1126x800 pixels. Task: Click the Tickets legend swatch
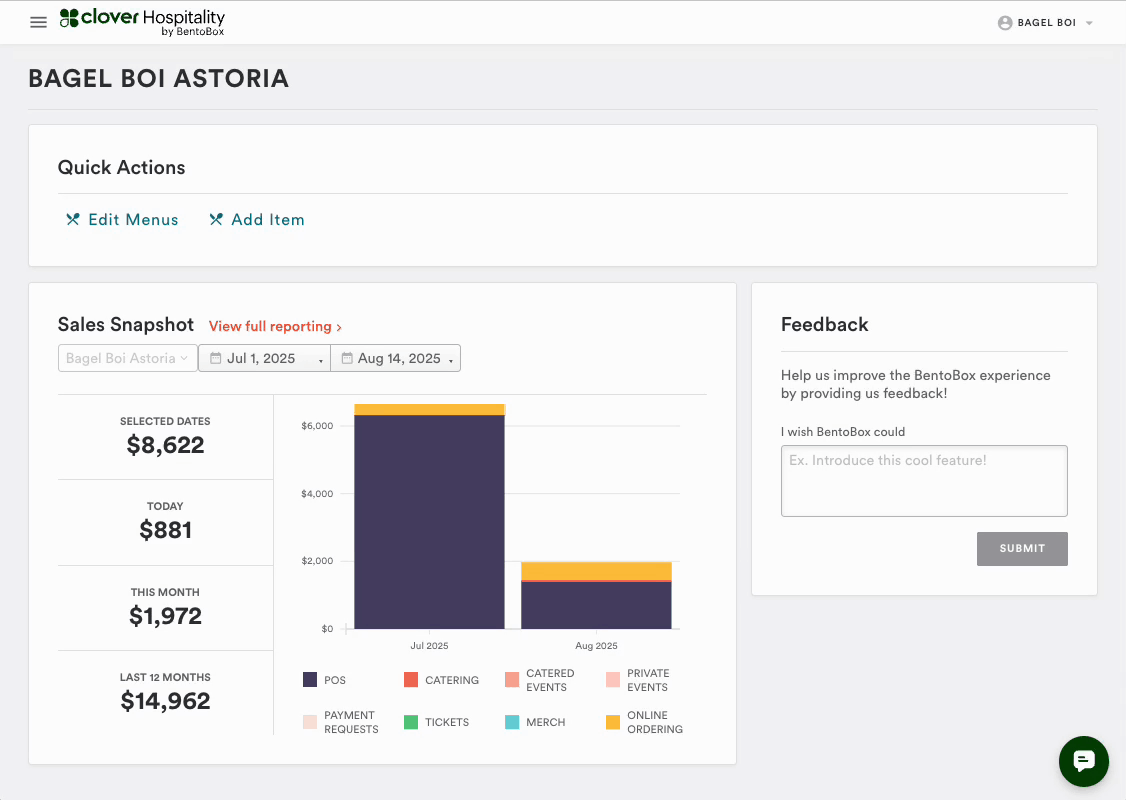(x=411, y=722)
